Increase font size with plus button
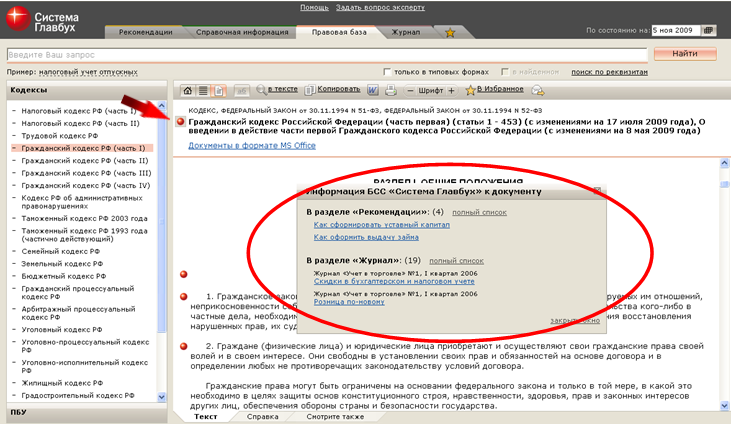734x424 pixels. pyautogui.click(x=451, y=91)
